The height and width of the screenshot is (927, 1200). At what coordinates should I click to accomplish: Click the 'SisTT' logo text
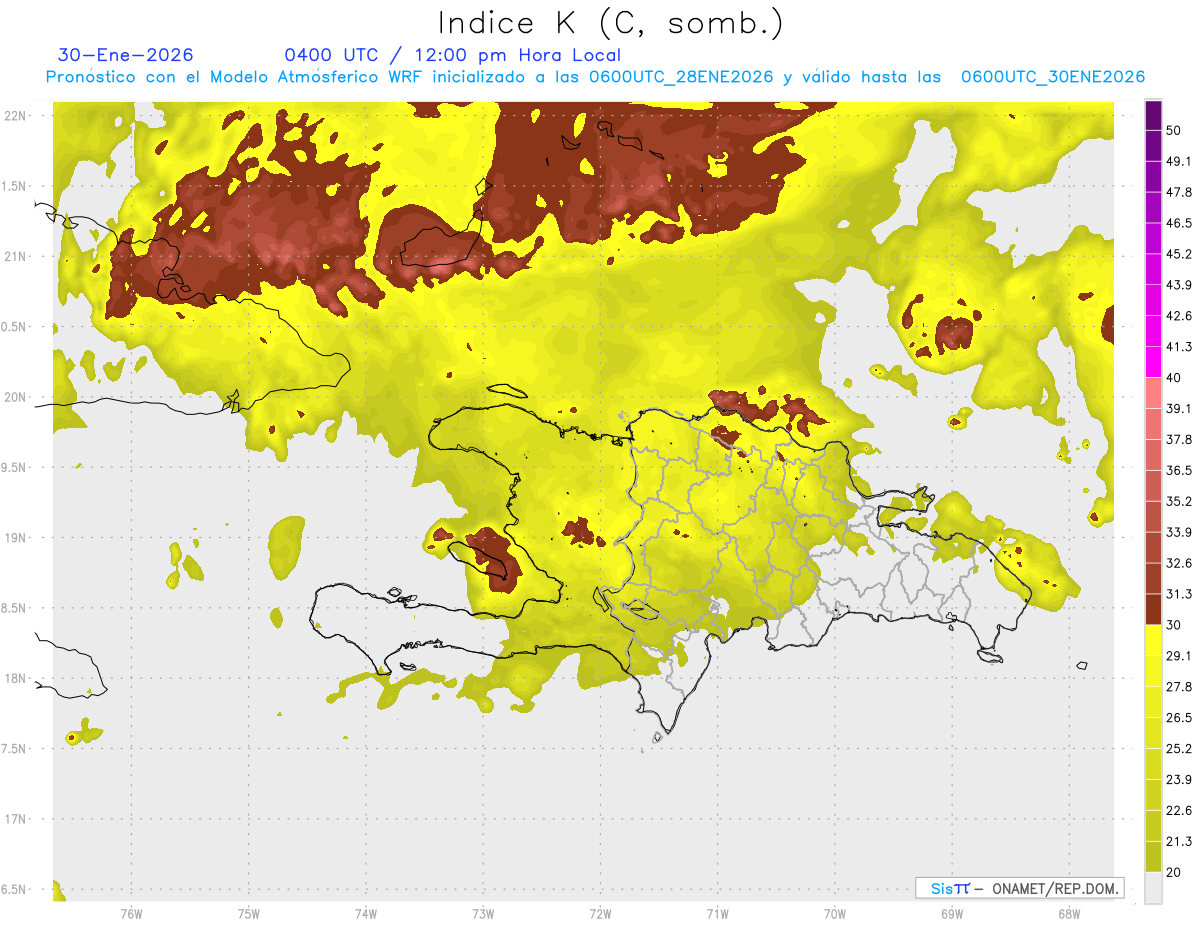[x=949, y=888]
